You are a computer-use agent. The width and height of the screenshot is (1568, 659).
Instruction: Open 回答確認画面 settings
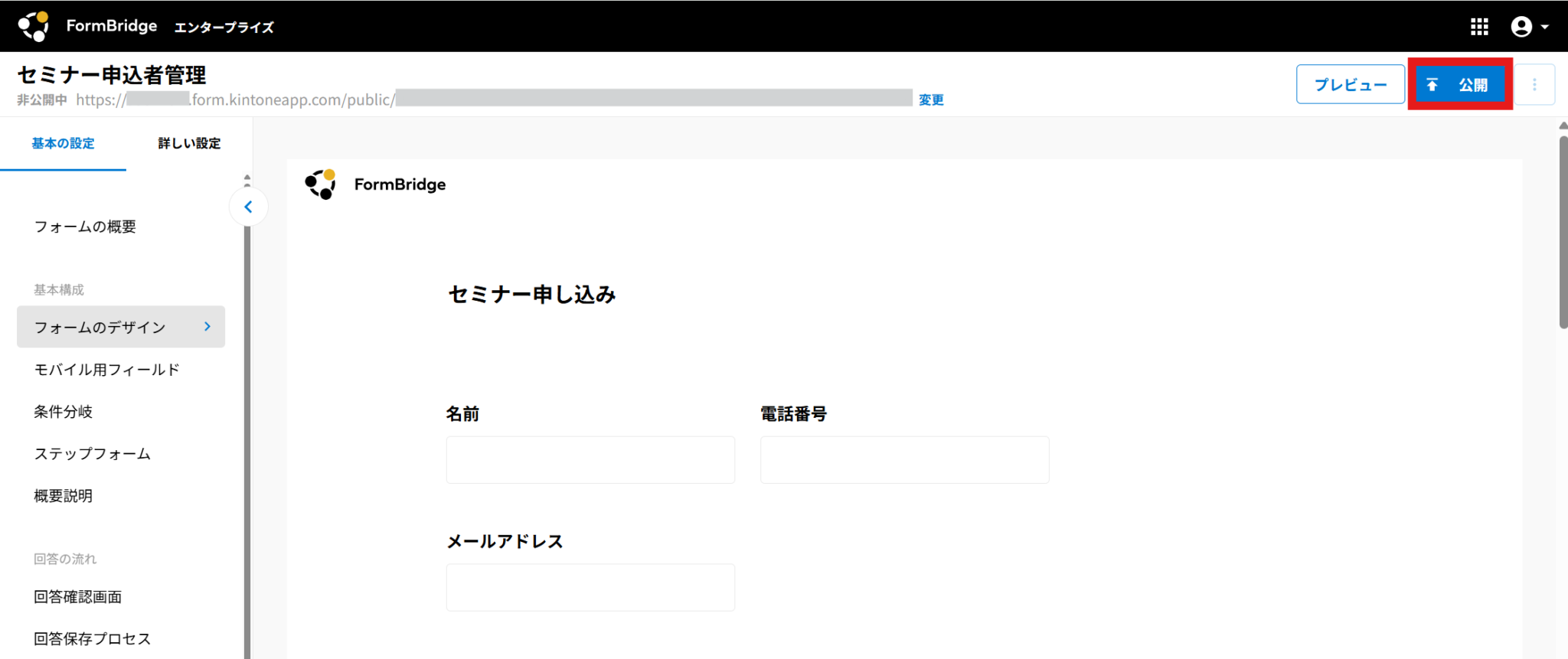(x=77, y=597)
